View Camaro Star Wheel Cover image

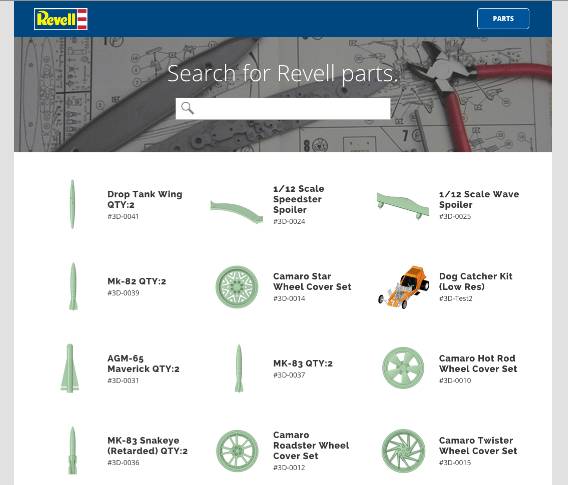(x=237, y=287)
